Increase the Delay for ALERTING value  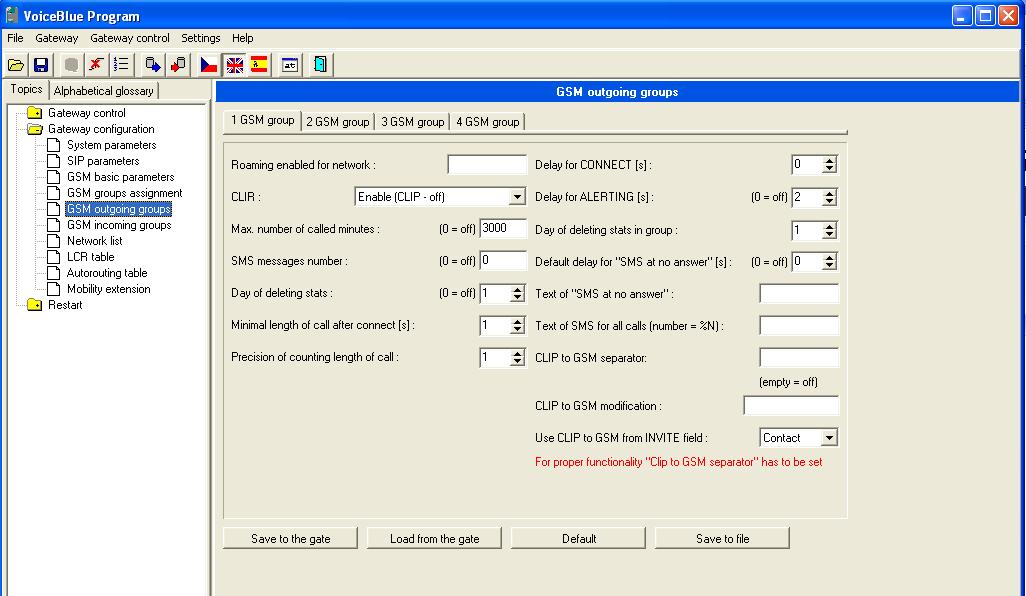point(829,193)
